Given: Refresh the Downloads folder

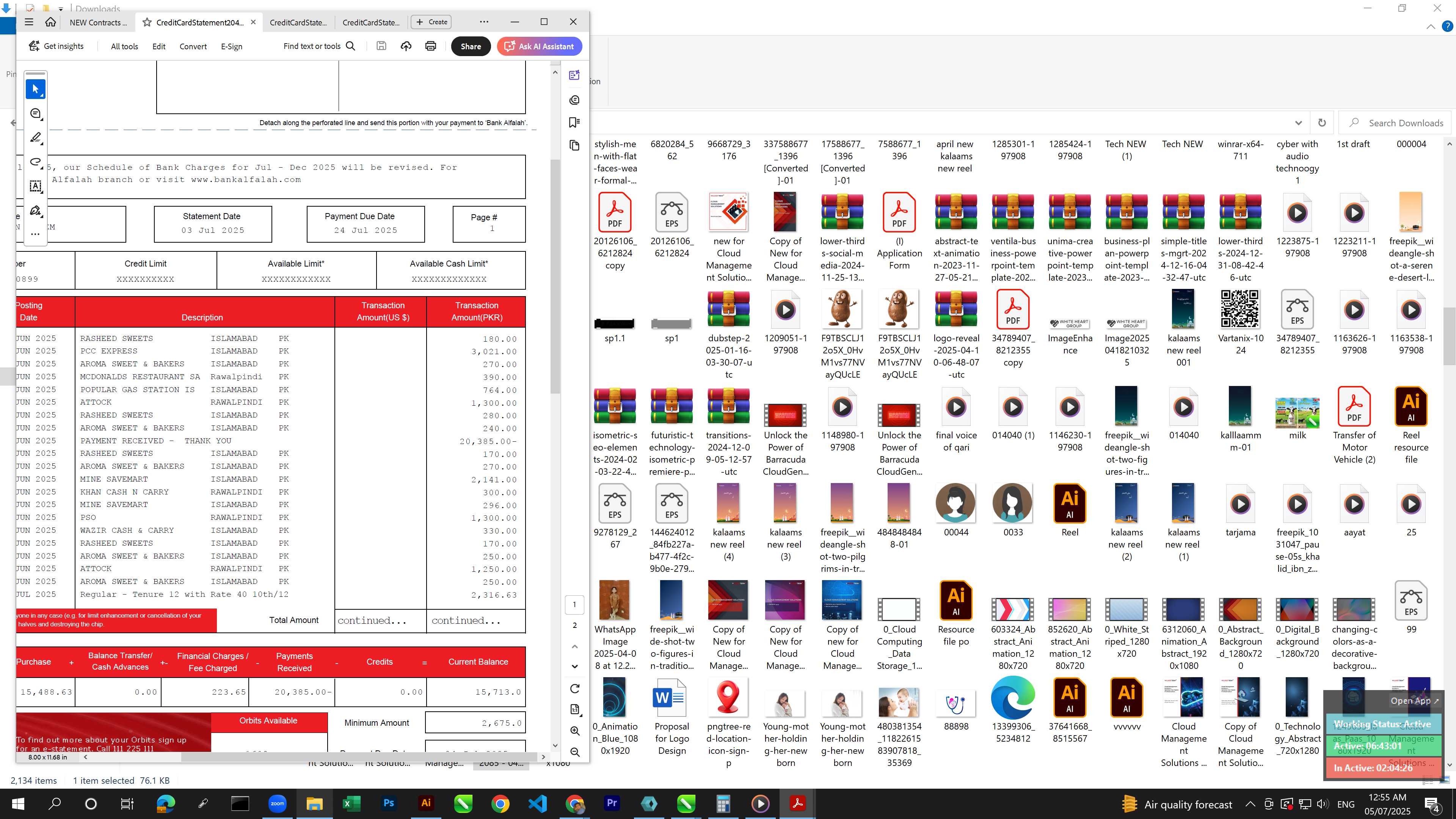Looking at the screenshot, I should coord(1322,122).
